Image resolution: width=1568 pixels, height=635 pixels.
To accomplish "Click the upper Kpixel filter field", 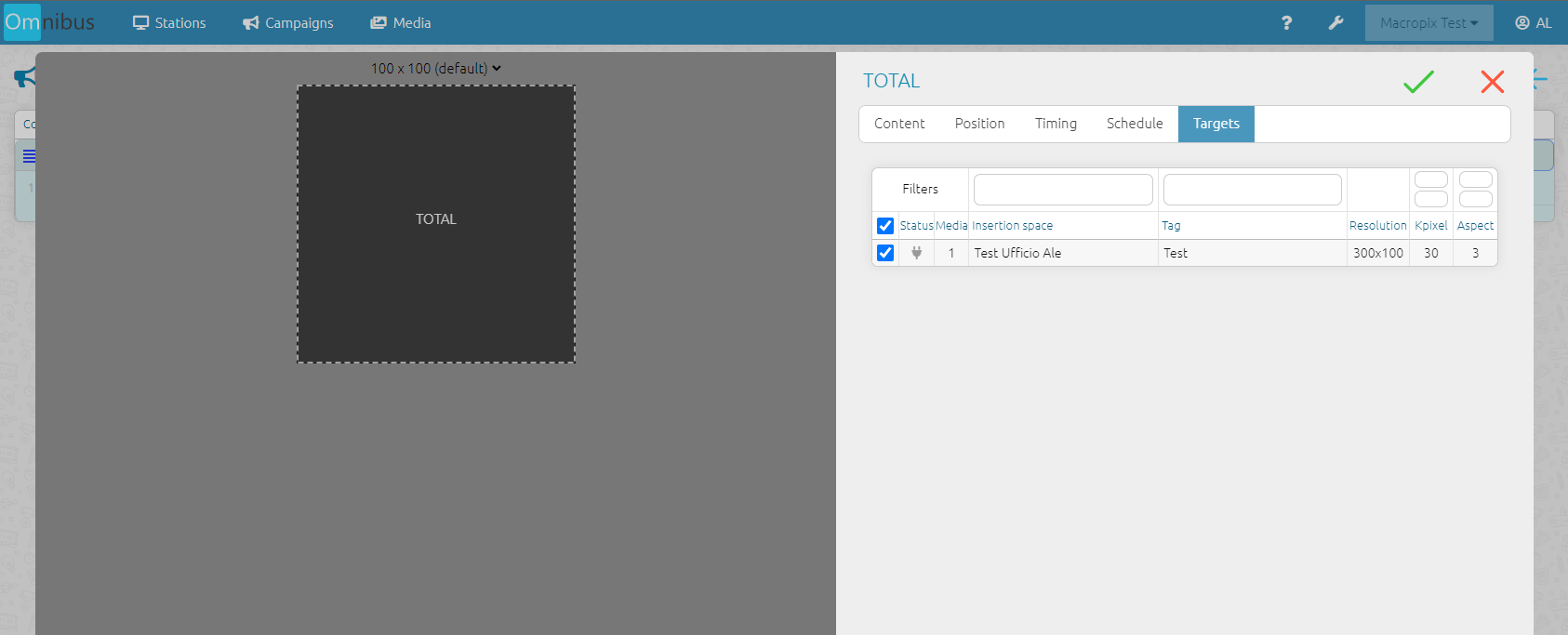I will click(x=1431, y=179).
